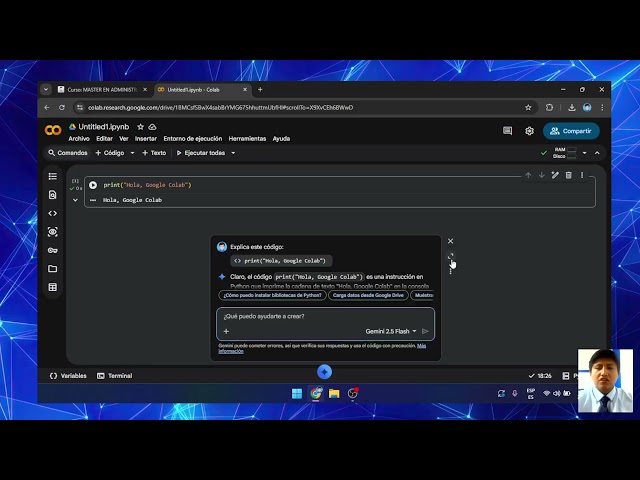Open the find and replace sidebar icon
This screenshot has width=640, height=480.
53,195
